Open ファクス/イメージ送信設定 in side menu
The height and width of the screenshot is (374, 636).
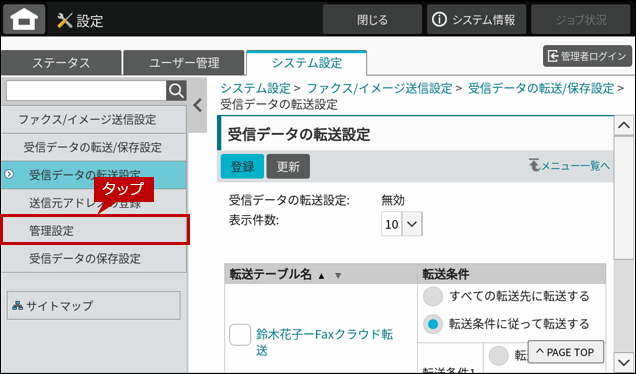pos(94,120)
